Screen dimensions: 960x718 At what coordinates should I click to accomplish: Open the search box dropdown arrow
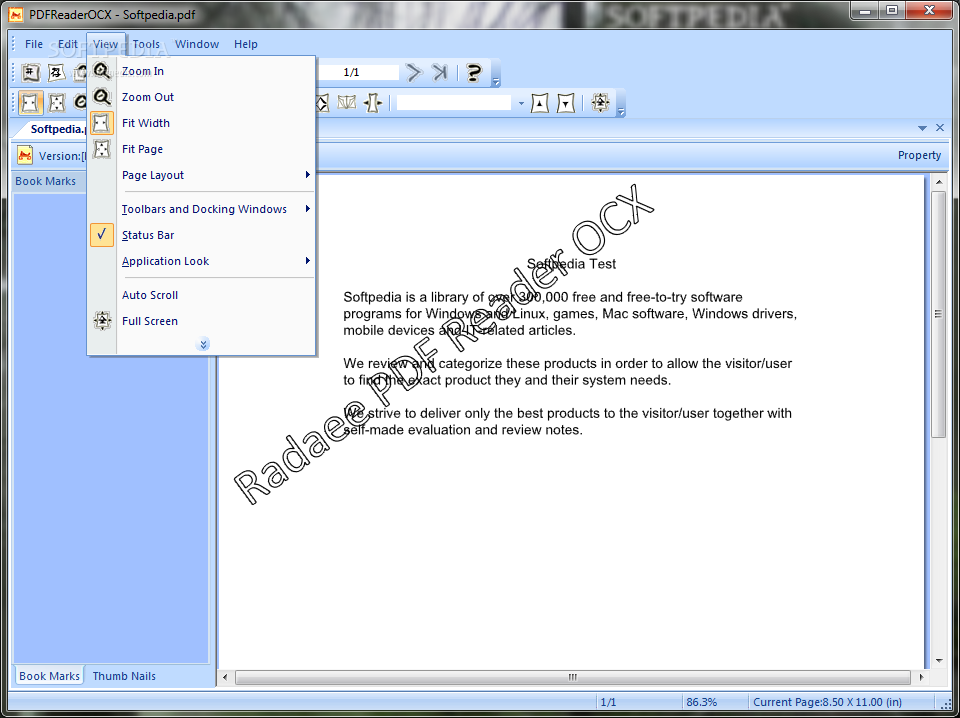tap(521, 103)
